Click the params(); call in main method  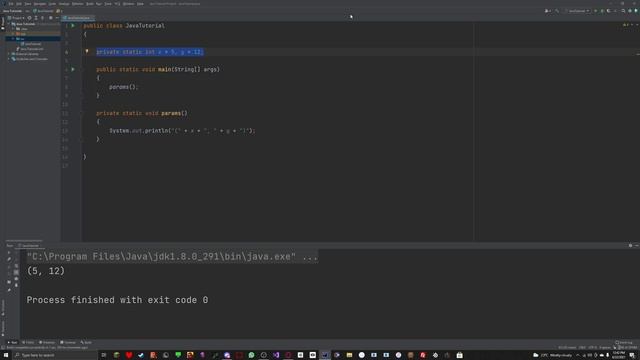[x=124, y=87]
